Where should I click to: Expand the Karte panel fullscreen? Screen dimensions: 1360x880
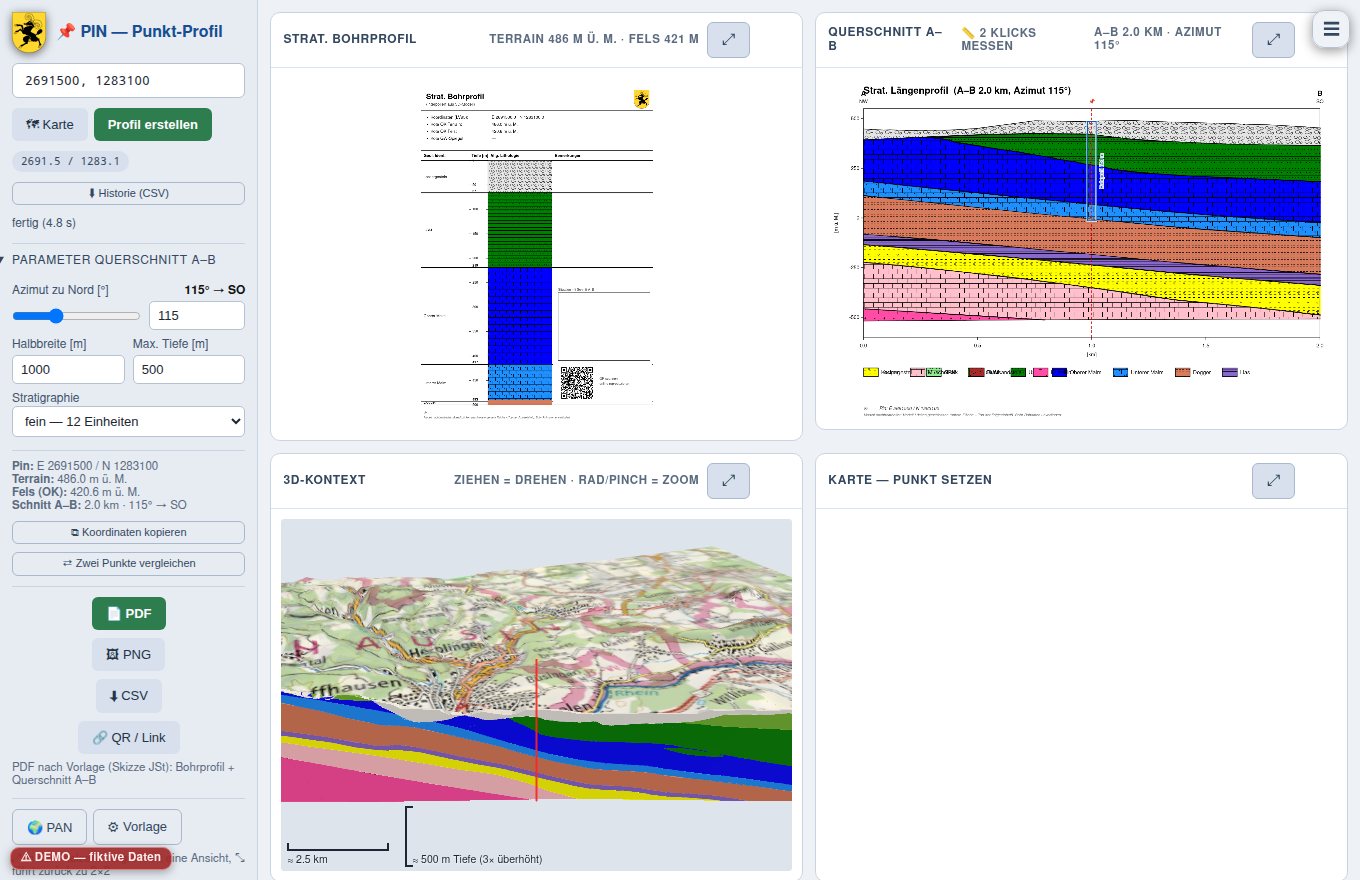pyautogui.click(x=1273, y=481)
